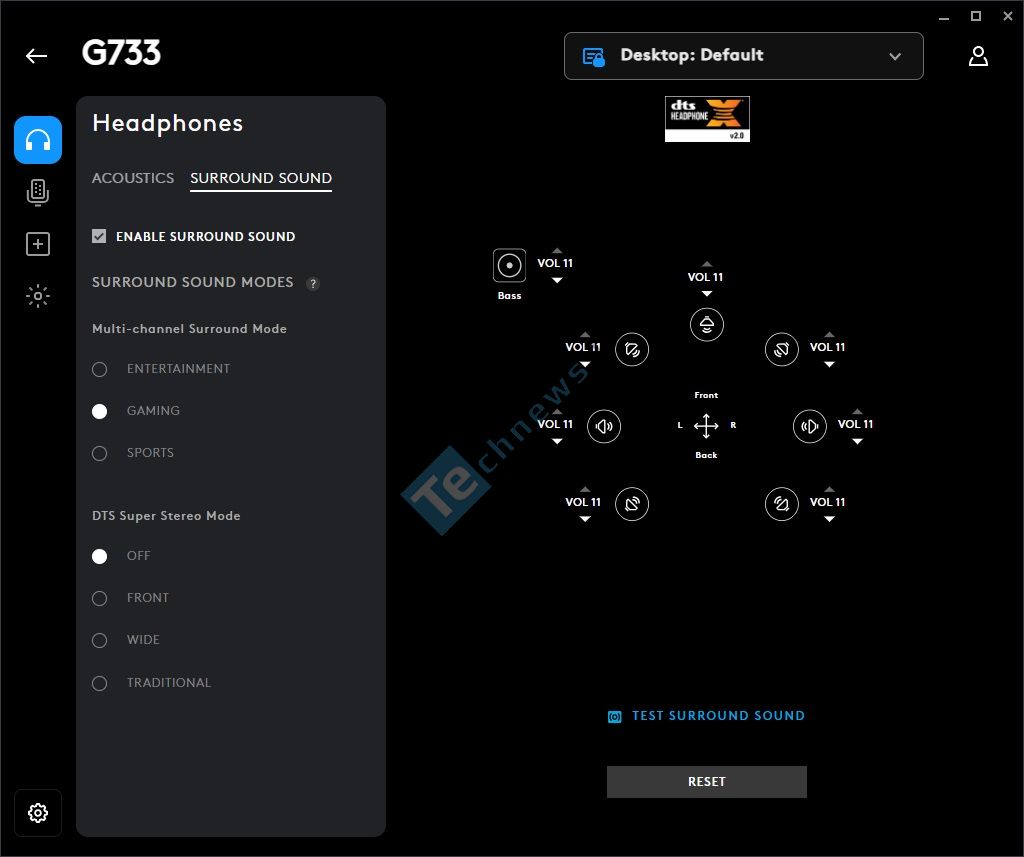Select the Sports surround mode
Screen dimensions: 1024x857
(99, 453)
